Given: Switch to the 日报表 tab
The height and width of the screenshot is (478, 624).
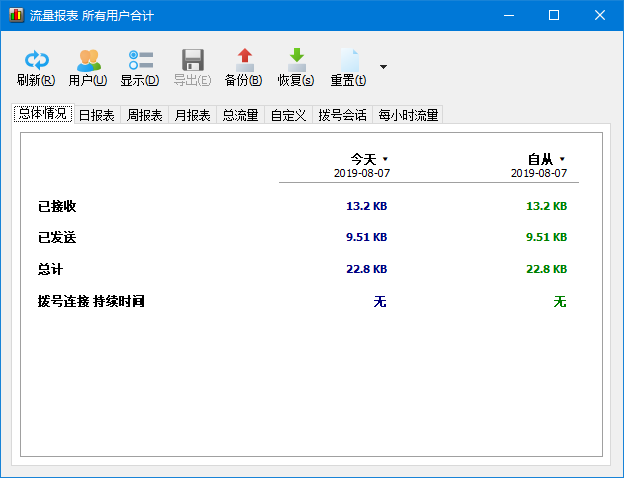Looking at the screenshot, I should tap(97, 115).
